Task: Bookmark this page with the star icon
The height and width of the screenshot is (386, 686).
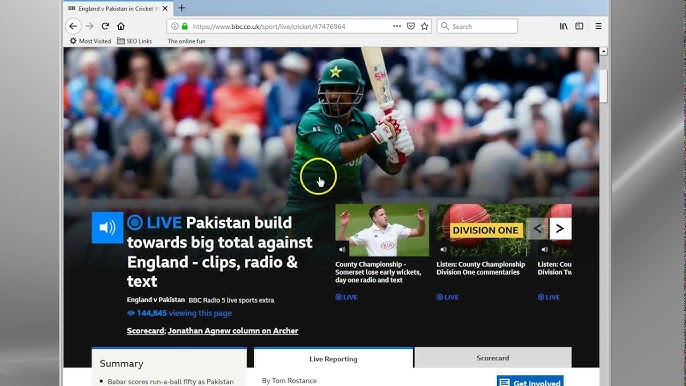Action: [x=424, y=26]
